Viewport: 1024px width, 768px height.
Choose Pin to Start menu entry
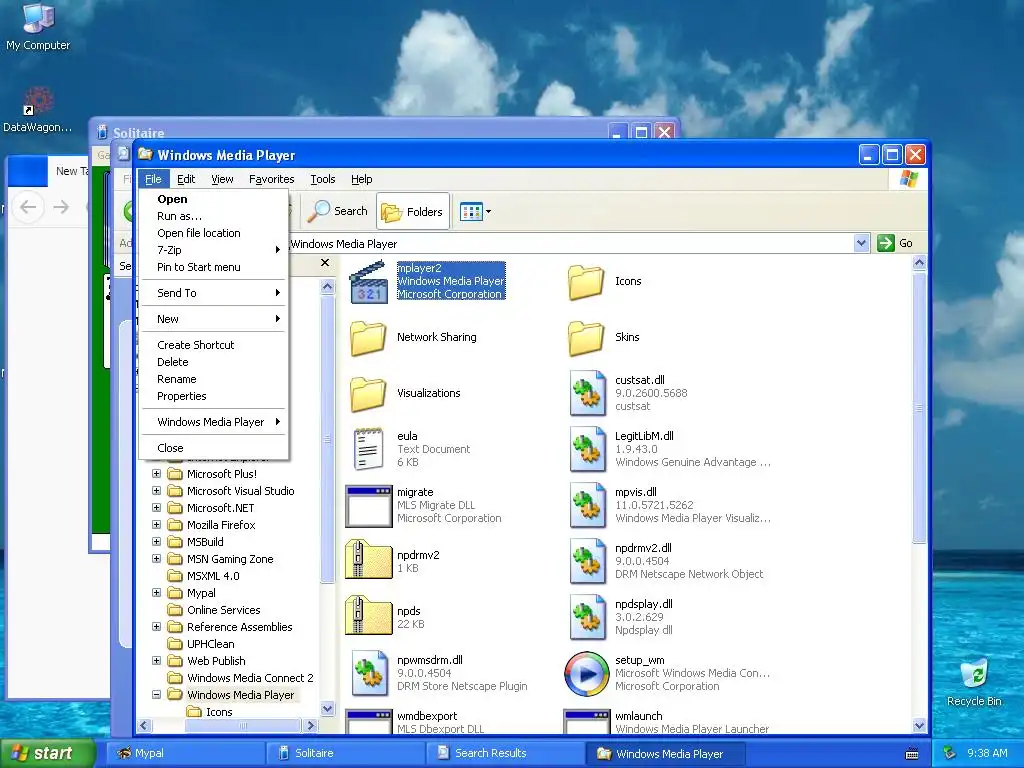click(214, 267)
